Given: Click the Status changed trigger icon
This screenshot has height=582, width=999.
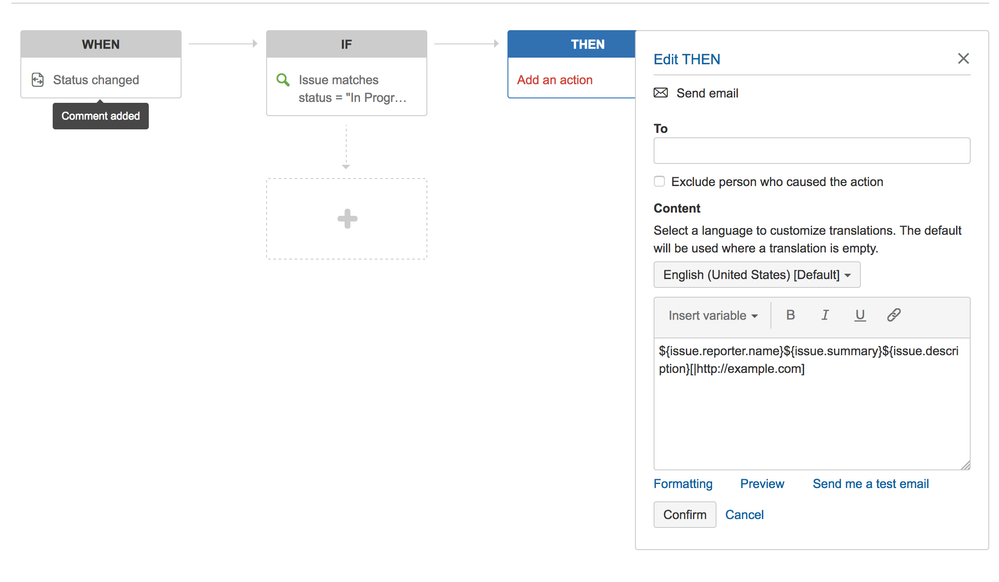Looking at the screenshot, I should [x=38, y=80].
